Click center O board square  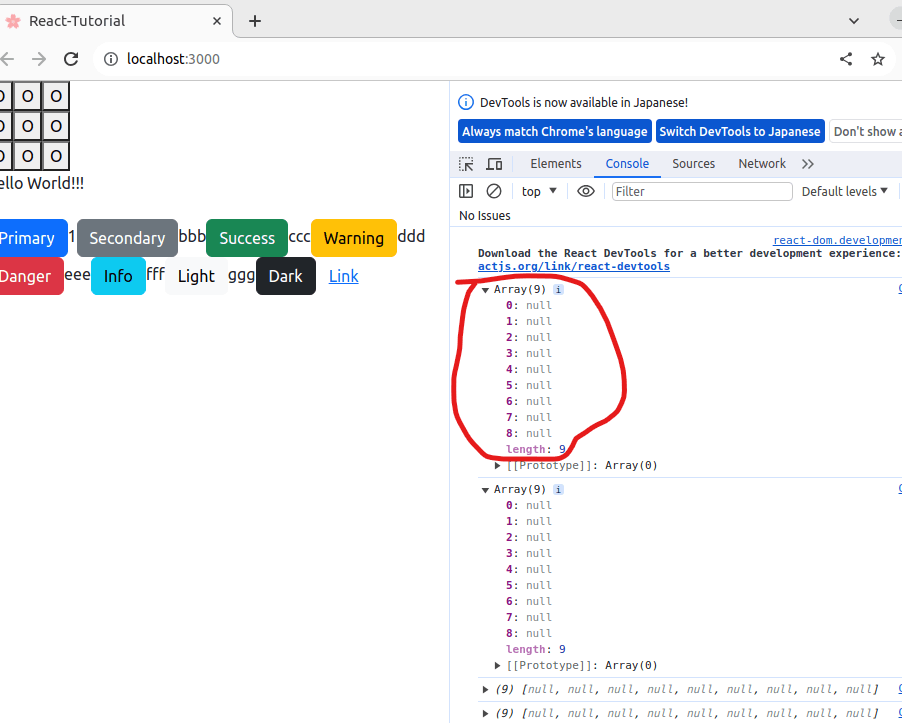(x=28, y=126)
